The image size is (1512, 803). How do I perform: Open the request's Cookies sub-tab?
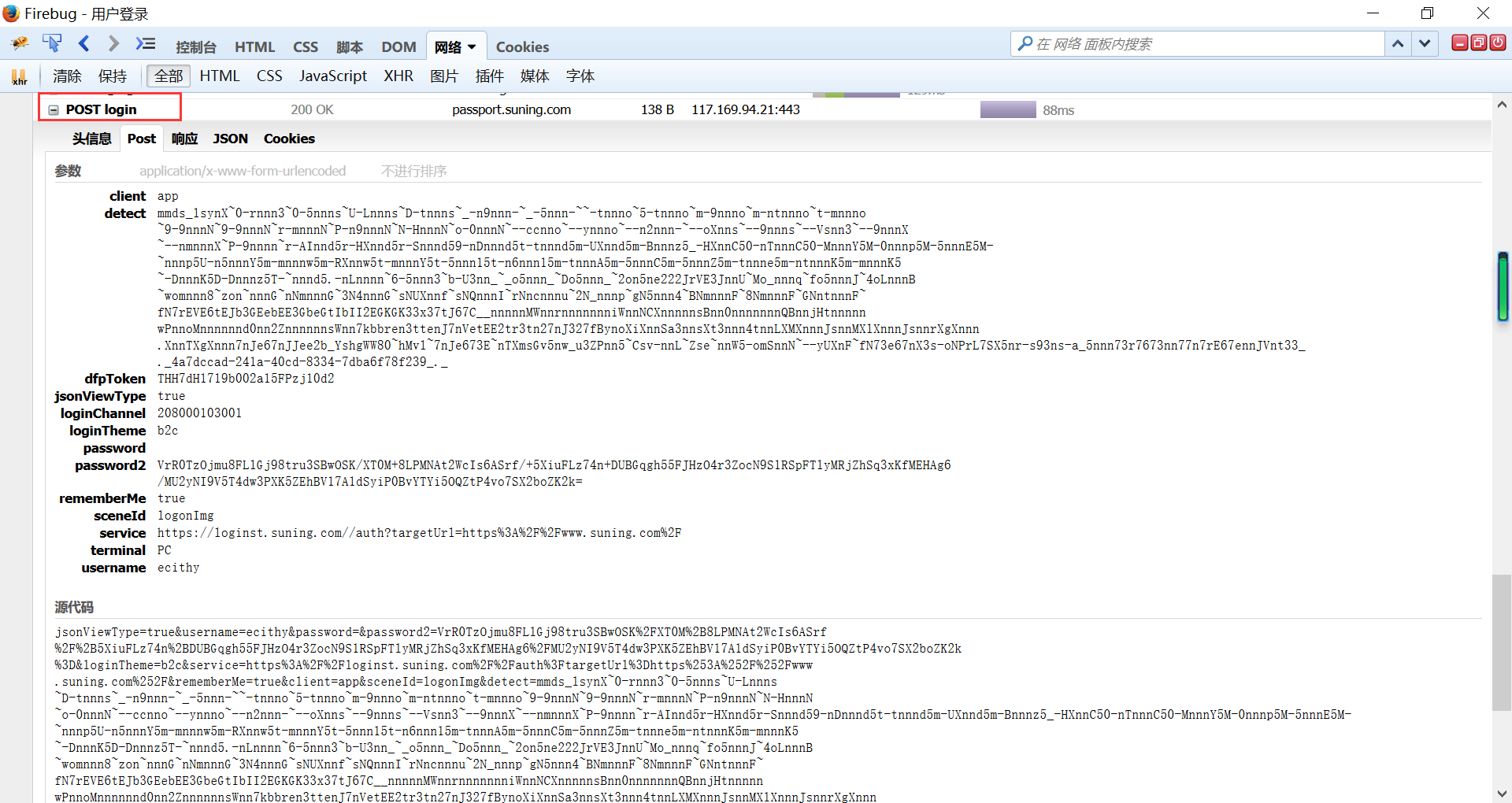[x=289, y=139]
